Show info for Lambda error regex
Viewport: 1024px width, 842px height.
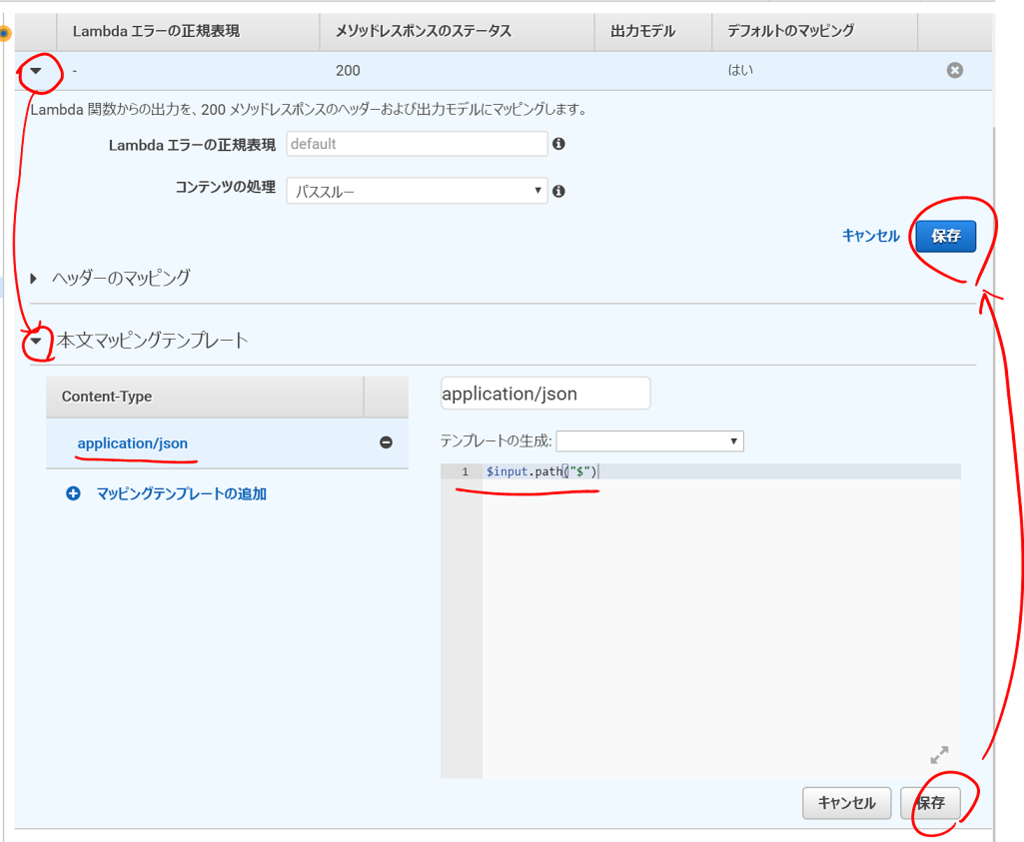(558, 144)
